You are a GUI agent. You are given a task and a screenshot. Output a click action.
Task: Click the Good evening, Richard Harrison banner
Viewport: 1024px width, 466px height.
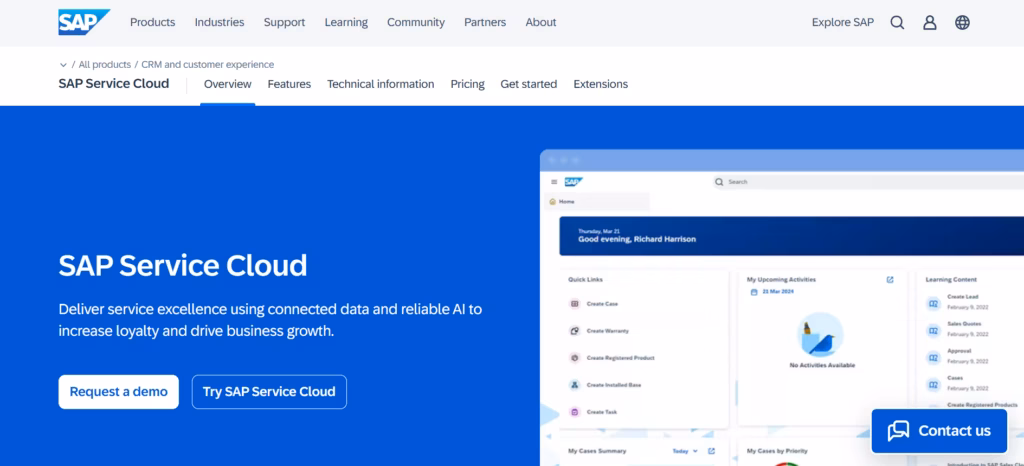792,236
